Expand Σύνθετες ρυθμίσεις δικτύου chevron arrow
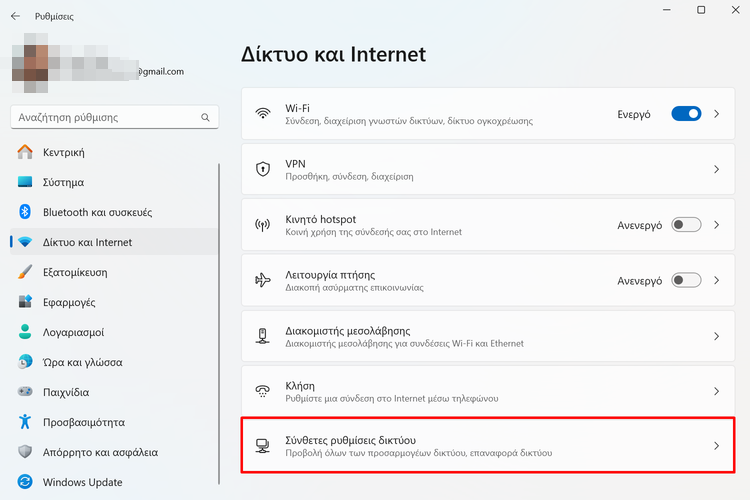 tap(716, 446)
